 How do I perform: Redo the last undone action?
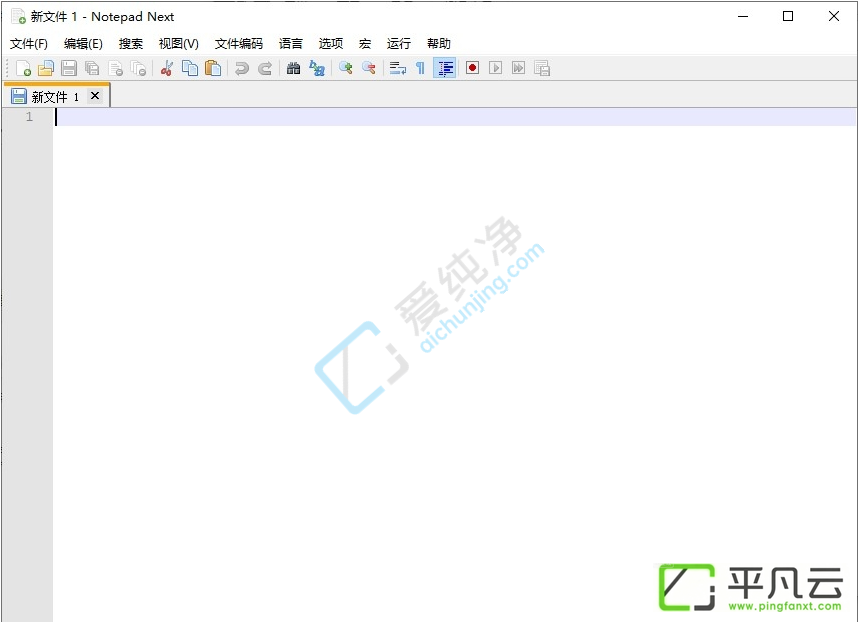coord(265,68)
